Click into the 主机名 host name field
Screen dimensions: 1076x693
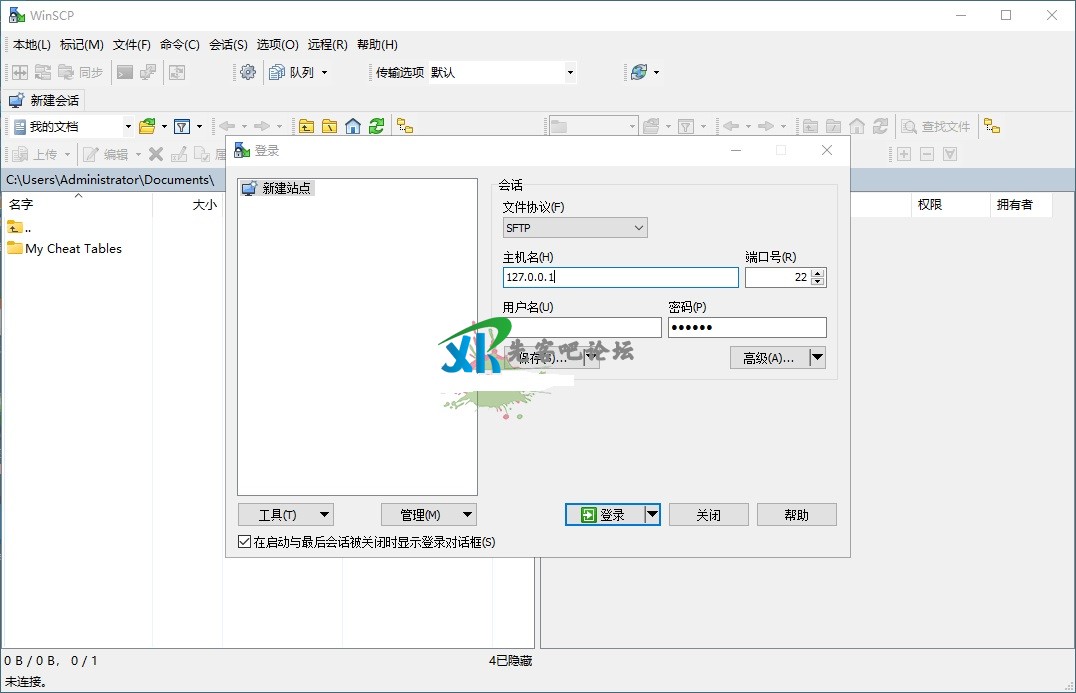(620, 278)
